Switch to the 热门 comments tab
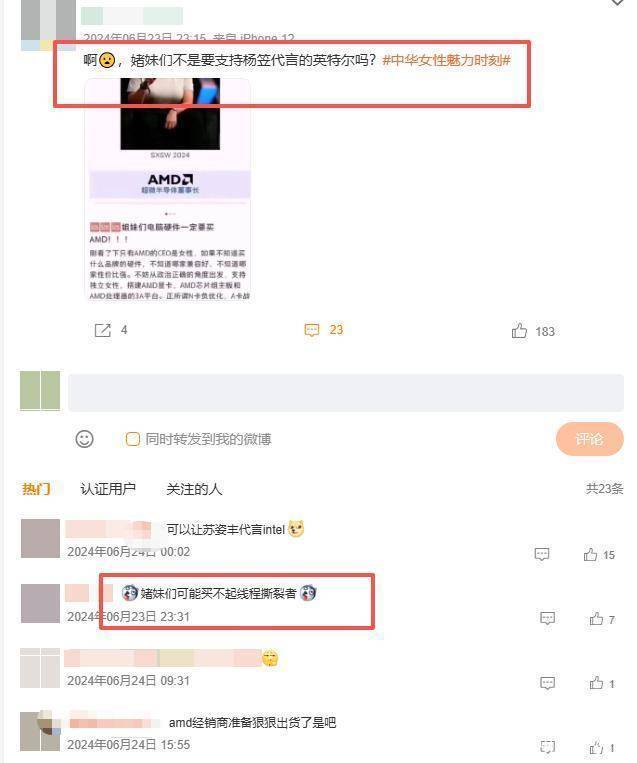Screen dimensions: 637x763 [36, 489]
